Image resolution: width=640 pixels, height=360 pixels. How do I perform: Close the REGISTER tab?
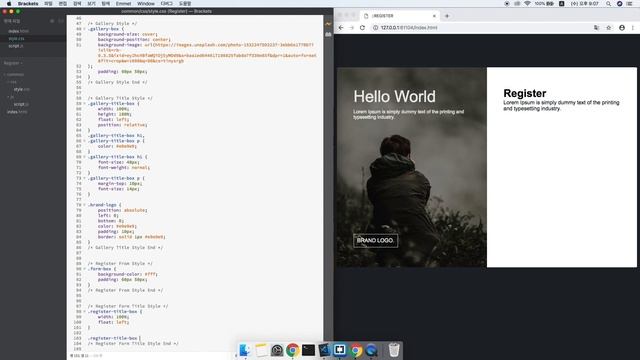pyautogui.click(x=434, y=16)
